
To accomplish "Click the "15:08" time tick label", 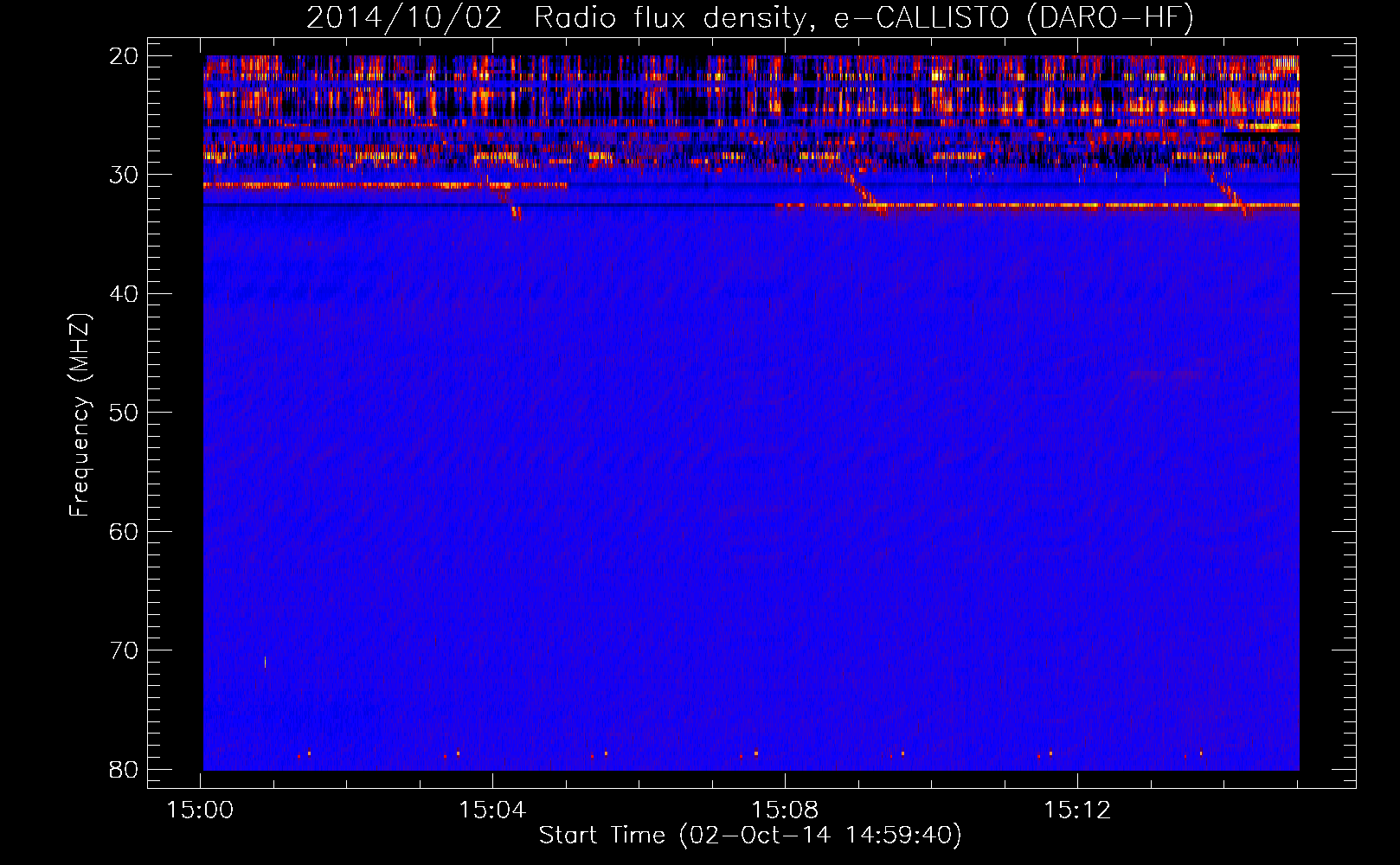I will coord(785,811).
